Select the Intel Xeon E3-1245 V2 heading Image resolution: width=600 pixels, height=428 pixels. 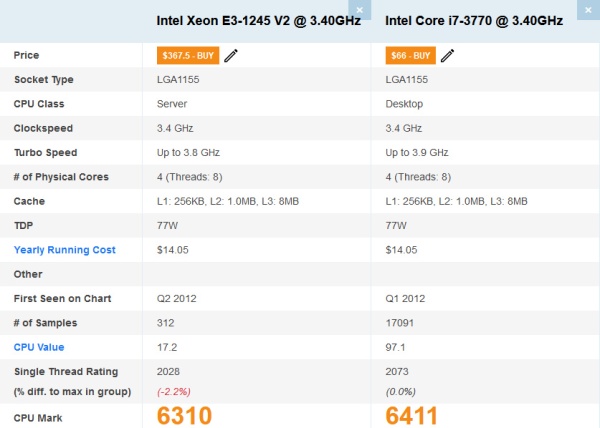(259, 21)
